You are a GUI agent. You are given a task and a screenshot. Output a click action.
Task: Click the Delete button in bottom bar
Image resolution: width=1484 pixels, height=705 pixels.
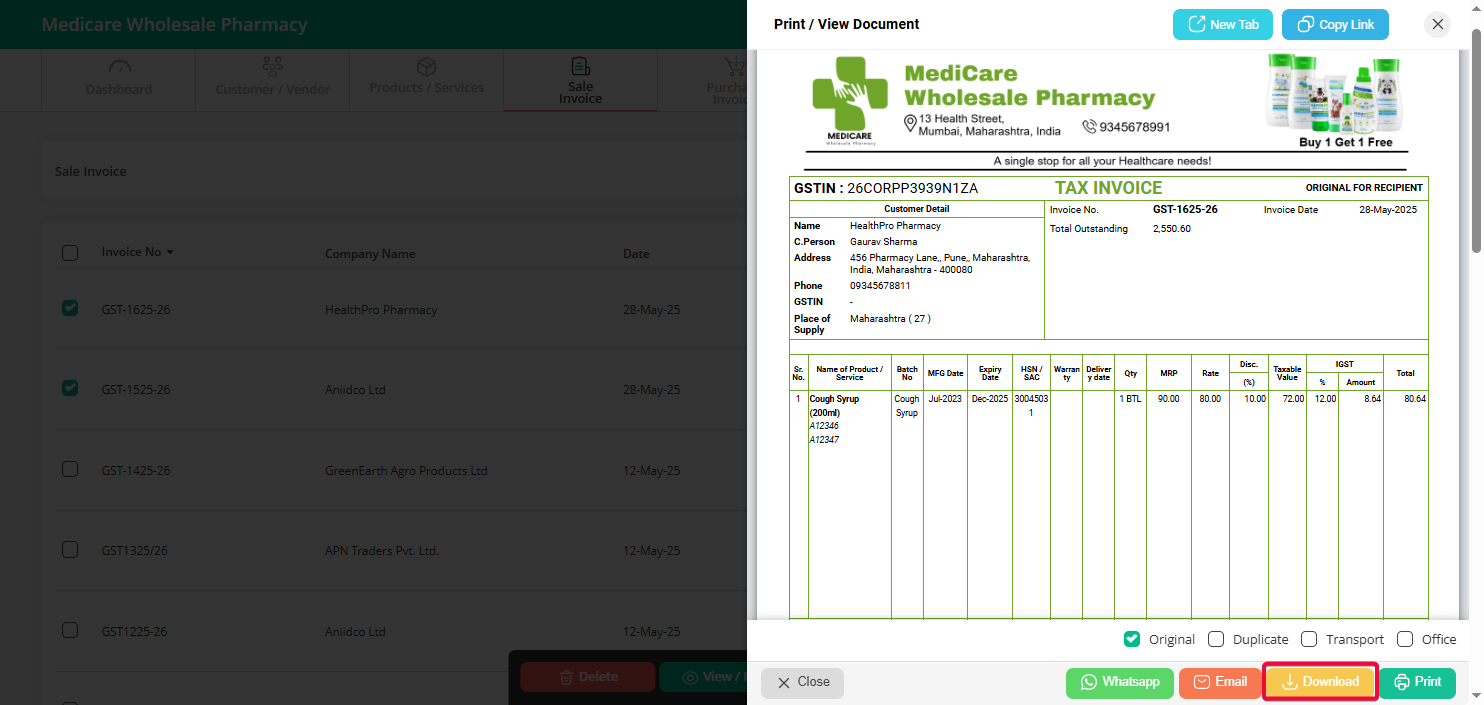587,677
